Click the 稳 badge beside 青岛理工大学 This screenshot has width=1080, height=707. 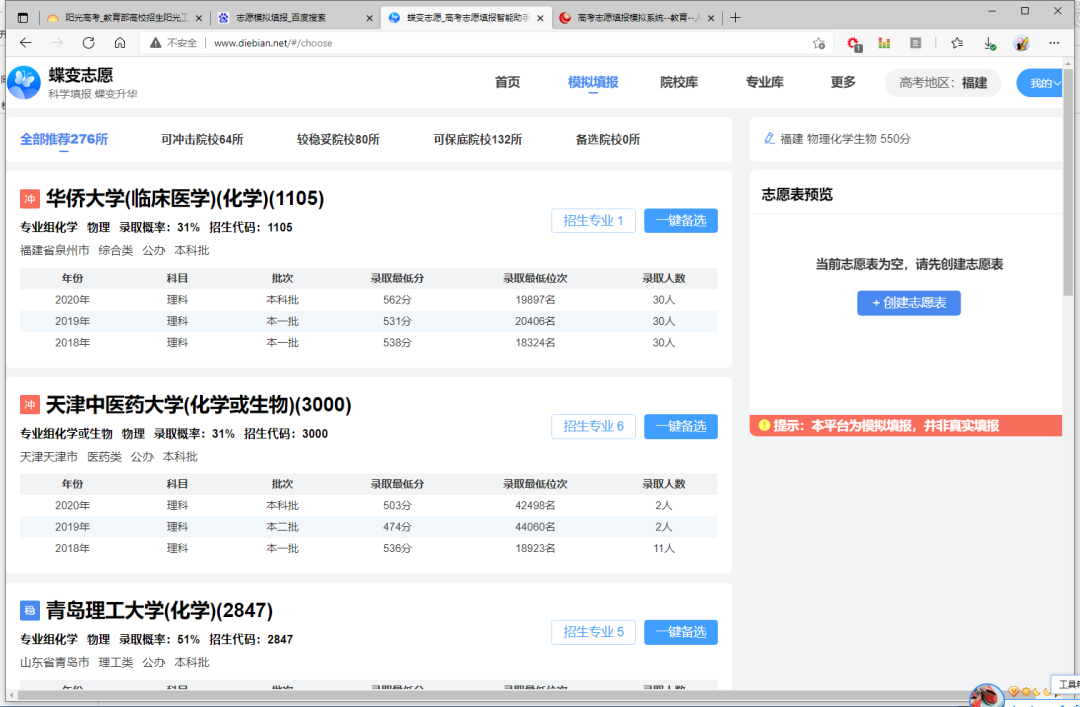(x=29, y=610)
